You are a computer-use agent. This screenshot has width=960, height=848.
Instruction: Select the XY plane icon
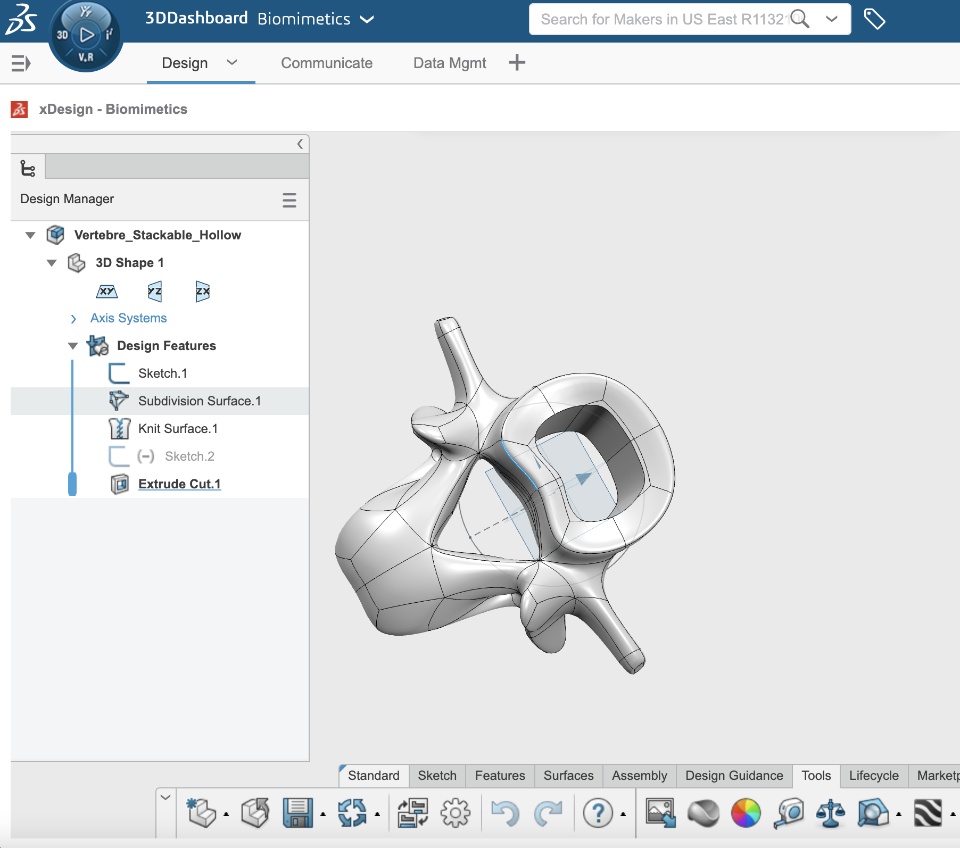[x=107, y=291]
